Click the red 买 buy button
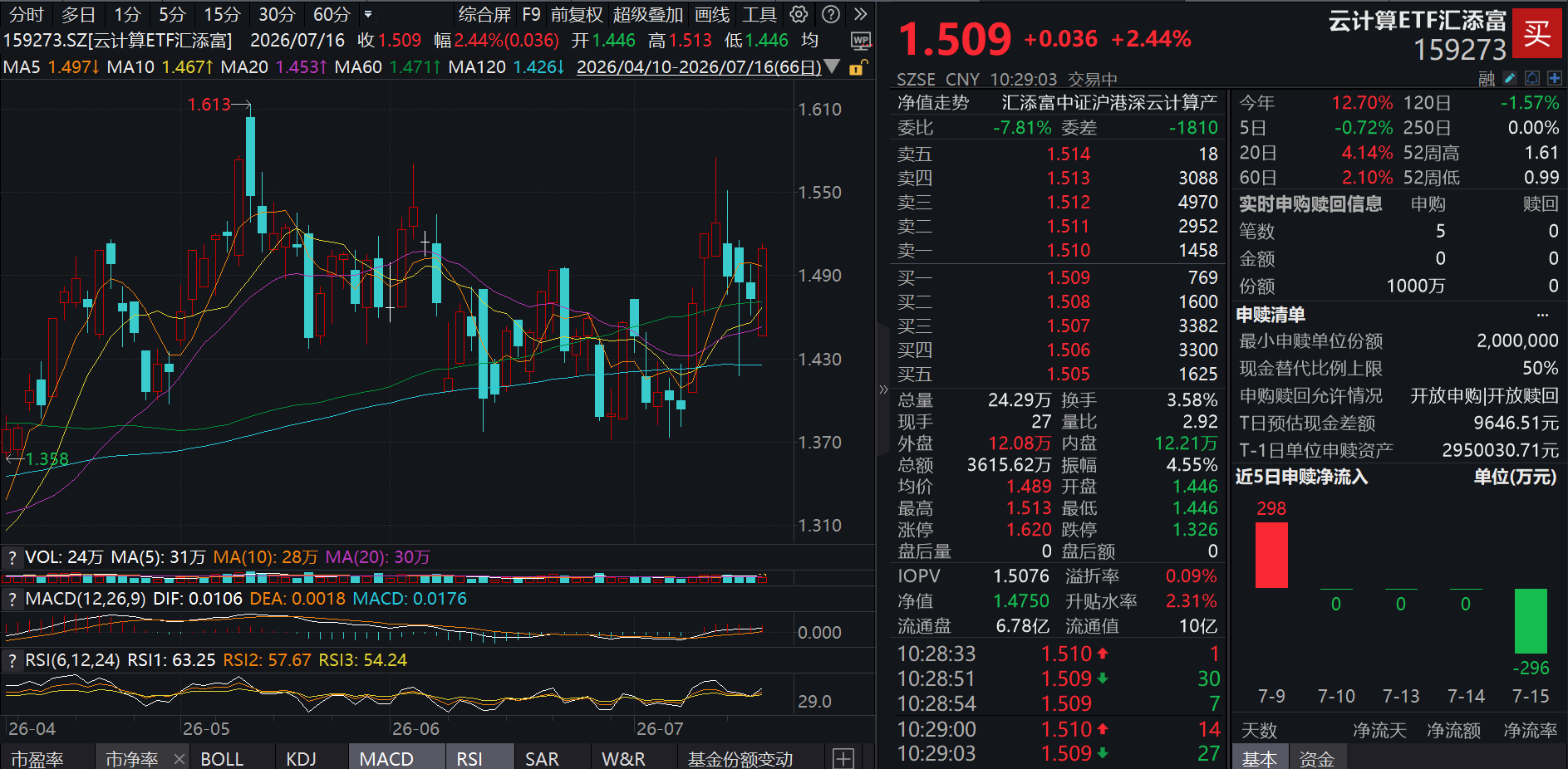Screen dimensions: 1568x769 (x=1537, y=33)
